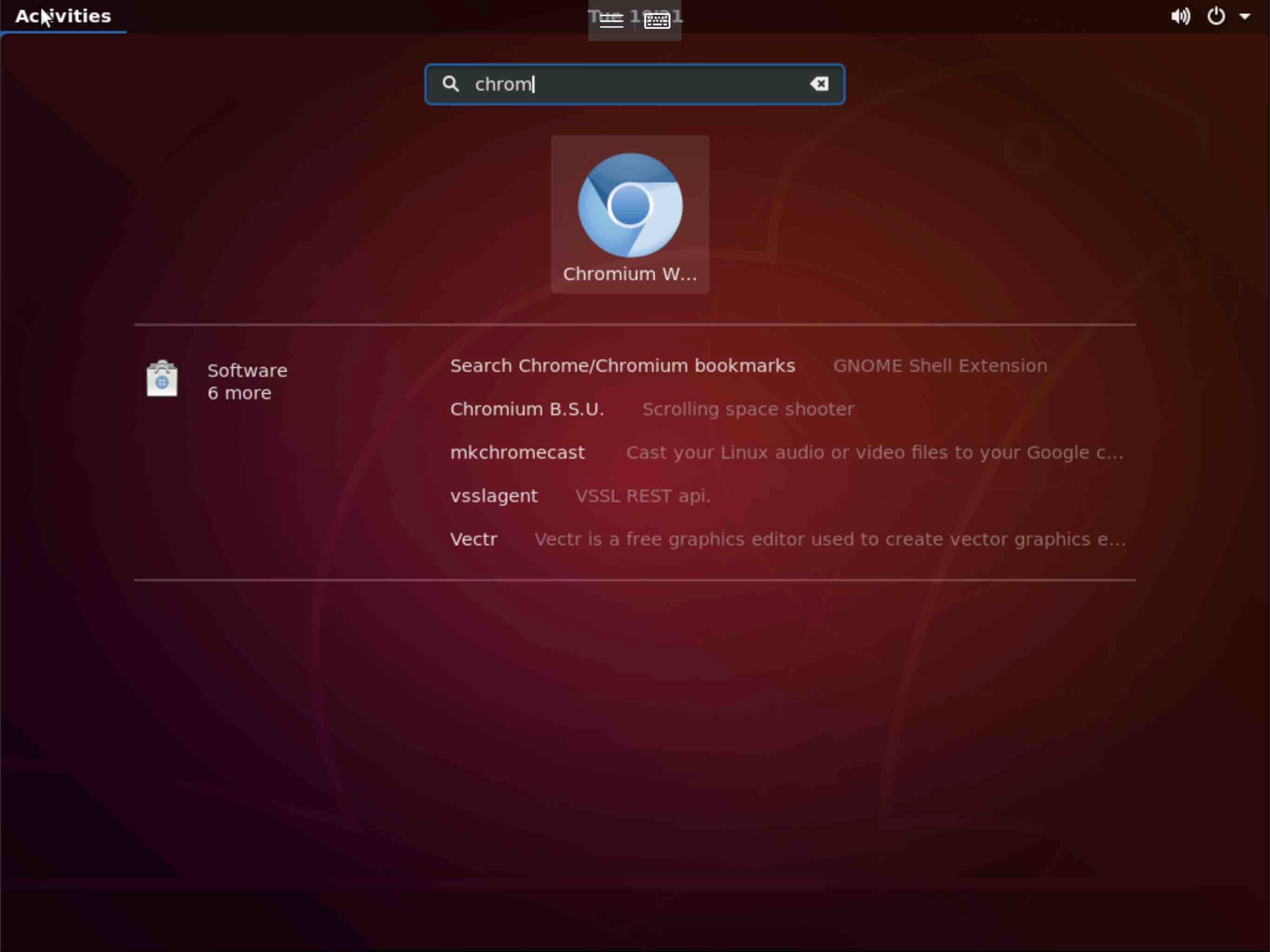
Task: Open the Software shopping bag icon
Action: (162, 378)
